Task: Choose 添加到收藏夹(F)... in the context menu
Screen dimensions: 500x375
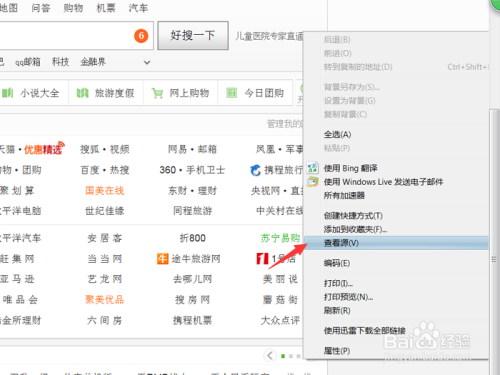Action: pyautogui.click(x=355, y=229)
